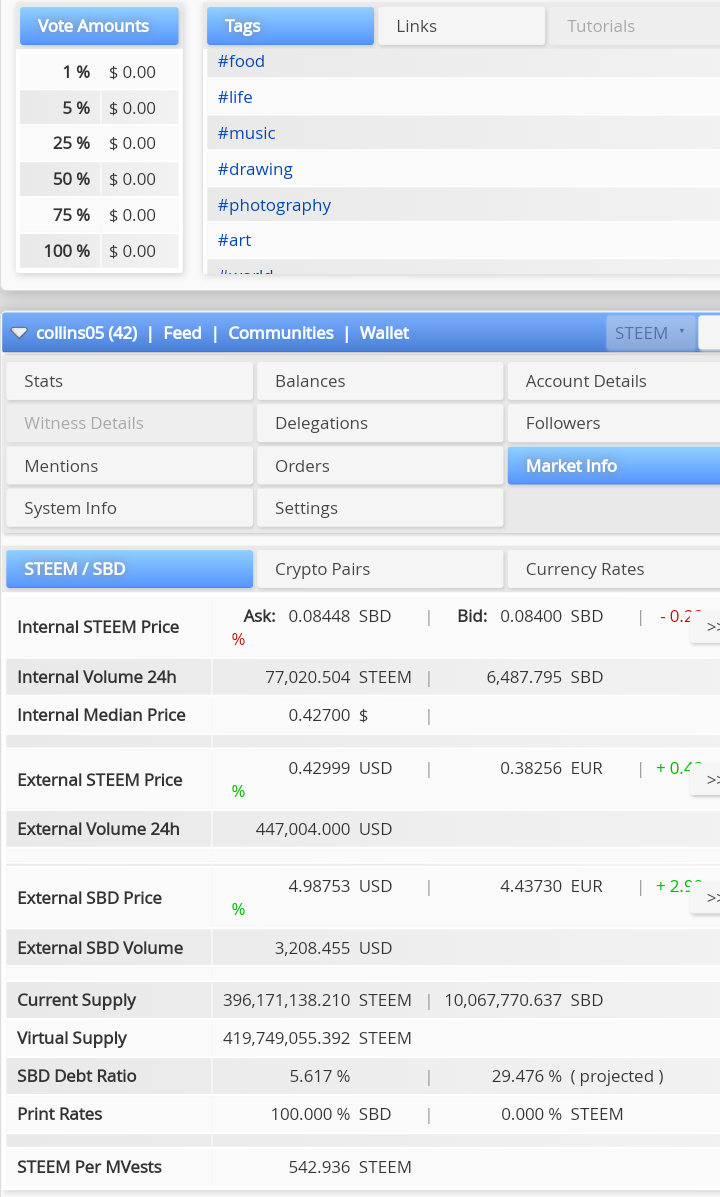Click the 3,208.455 USD SBD volume

click(x=334, y=948)
